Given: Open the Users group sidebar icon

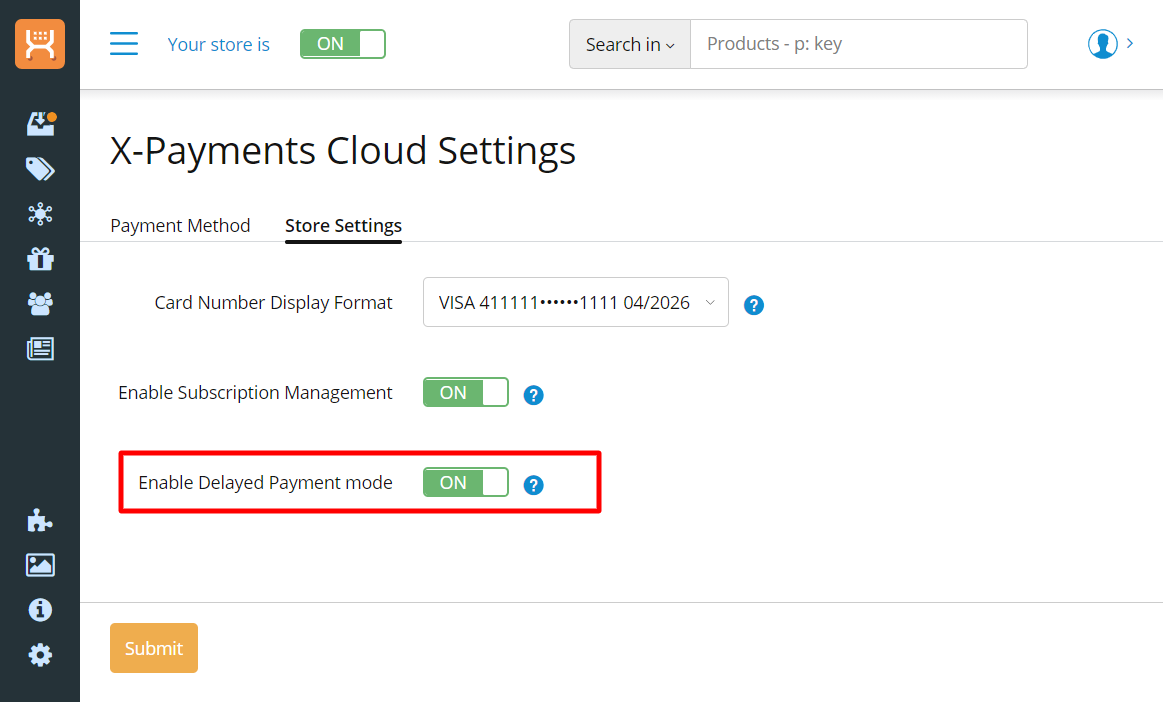Looking at the screenshot, I should tap(40, 304).
